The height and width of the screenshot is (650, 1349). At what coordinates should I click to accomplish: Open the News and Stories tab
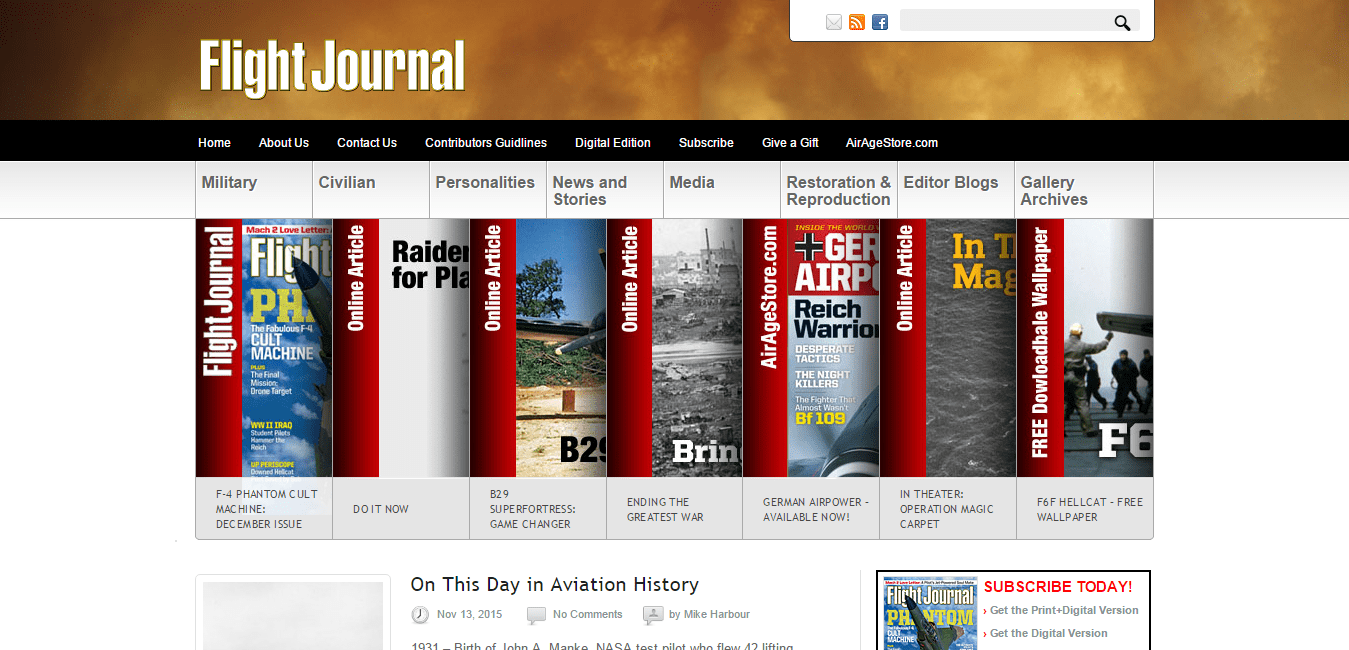click(605, 190)
